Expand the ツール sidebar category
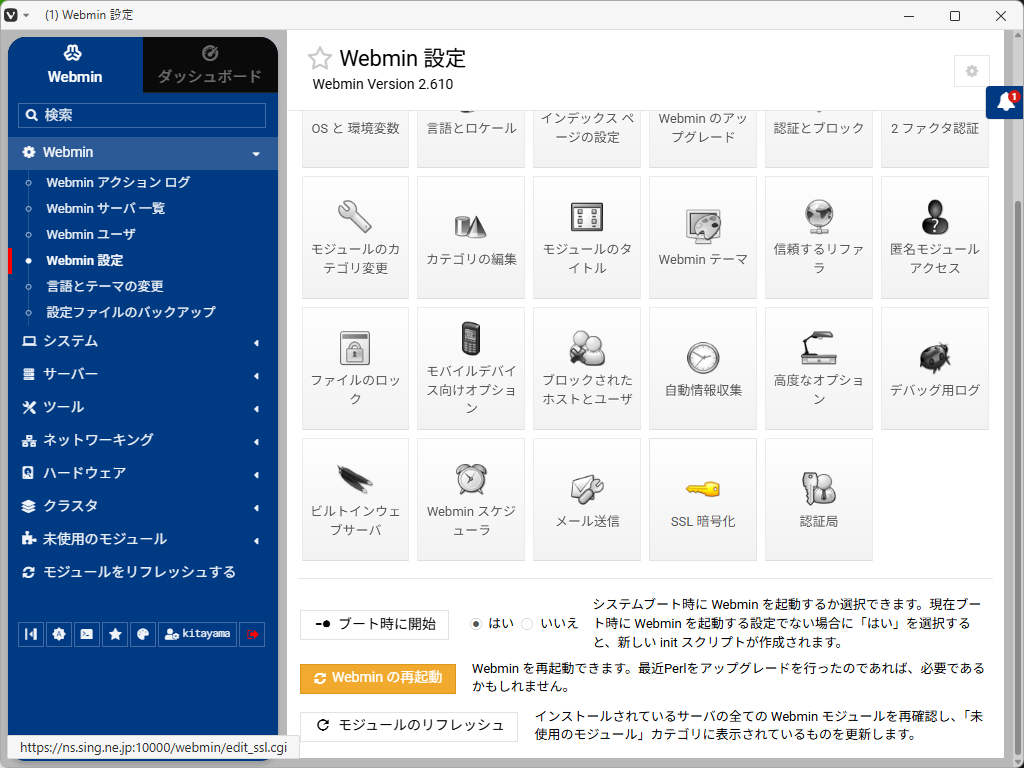 coord(143,408)
